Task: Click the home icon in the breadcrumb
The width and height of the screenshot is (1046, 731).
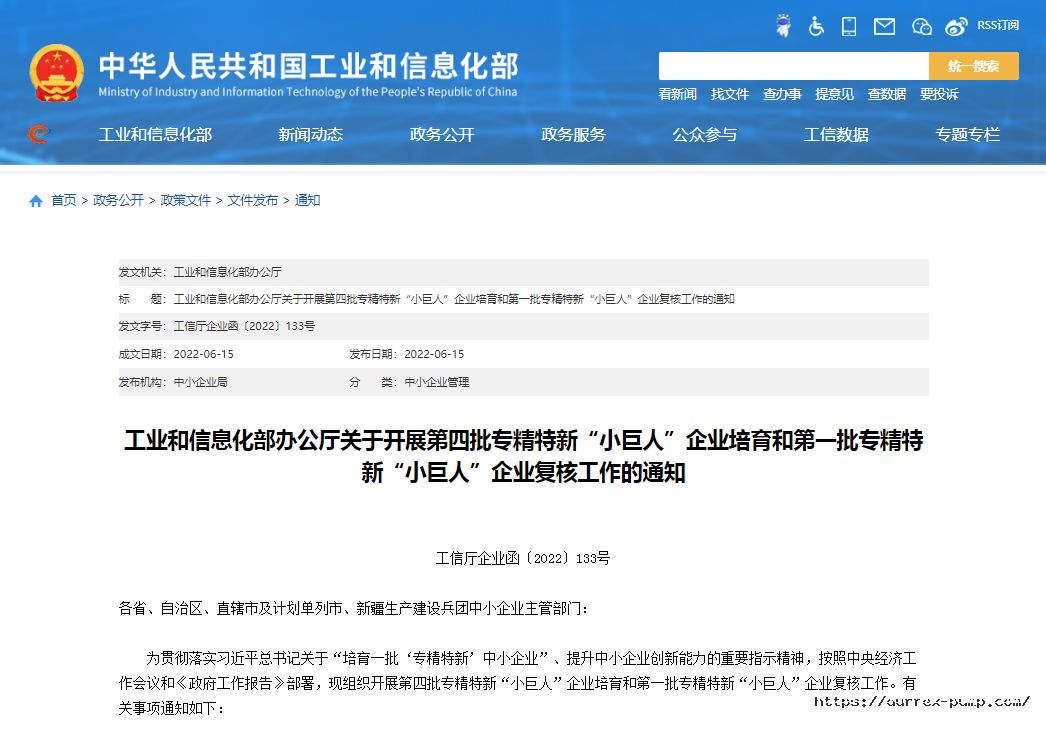Action: (34, 200)
